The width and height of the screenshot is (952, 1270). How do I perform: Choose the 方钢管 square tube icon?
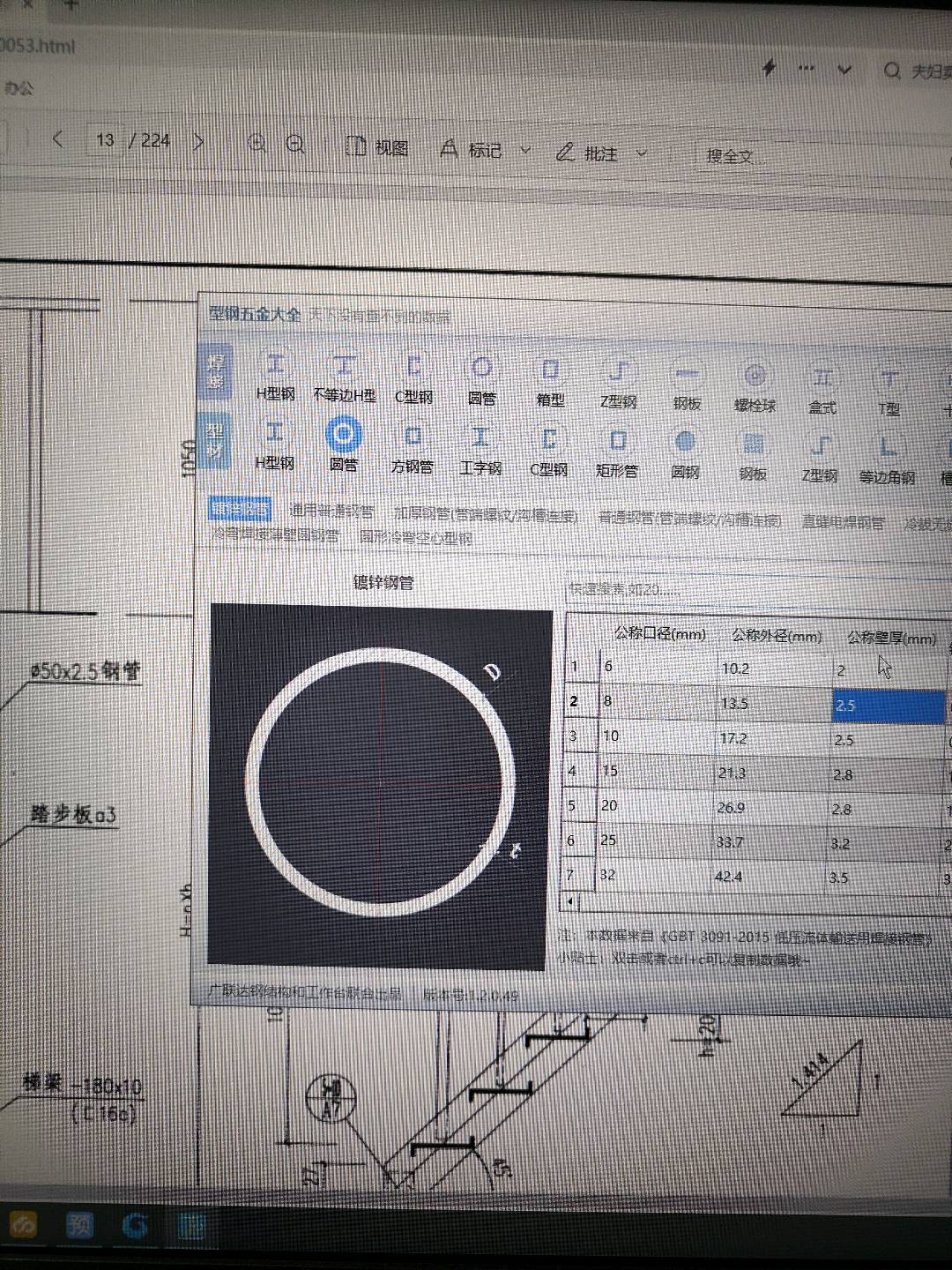(412, 450)
